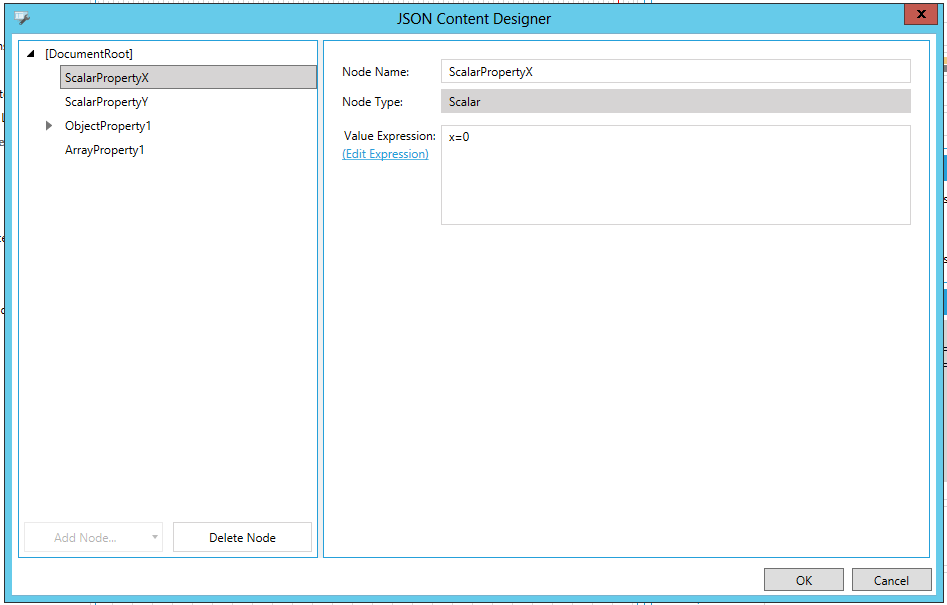Focus the Node Name text field
The width and height of the screenshot is (947, 605).
[x=675, y=71]
